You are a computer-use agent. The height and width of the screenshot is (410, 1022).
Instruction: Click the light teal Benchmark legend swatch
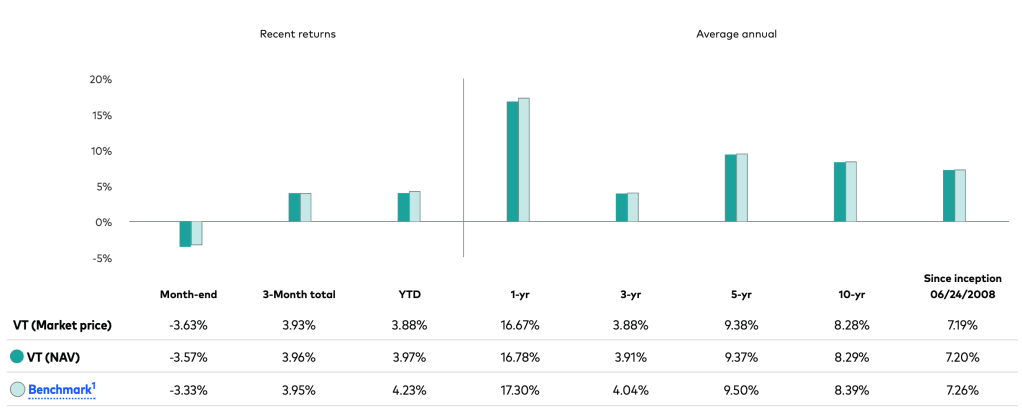click(x=17, y=391)
